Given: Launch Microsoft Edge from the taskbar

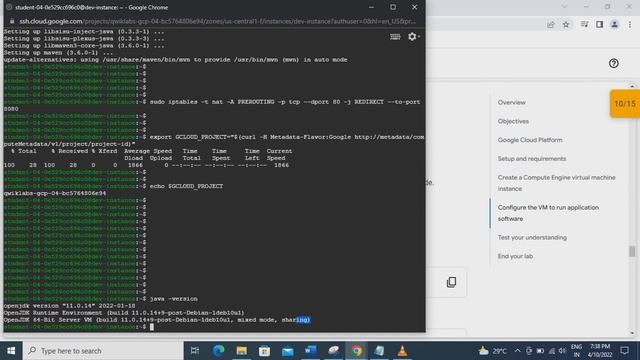Looking at the screenshot, I should [218, 351].
